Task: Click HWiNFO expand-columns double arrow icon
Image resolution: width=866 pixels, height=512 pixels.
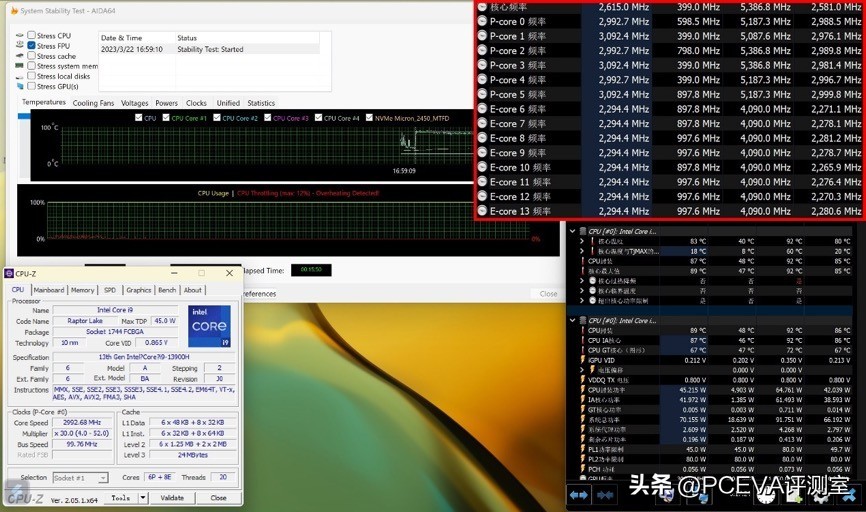Action: point(579,495)
